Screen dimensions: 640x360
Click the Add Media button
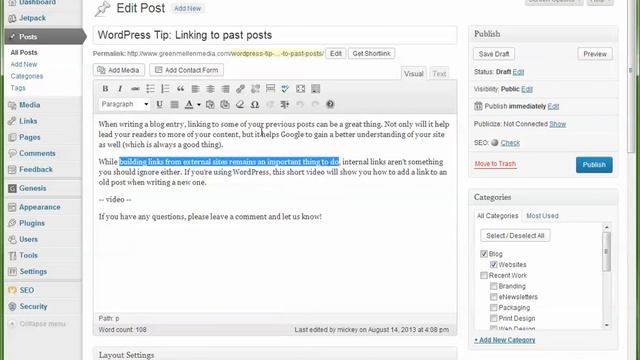point(118,70)
